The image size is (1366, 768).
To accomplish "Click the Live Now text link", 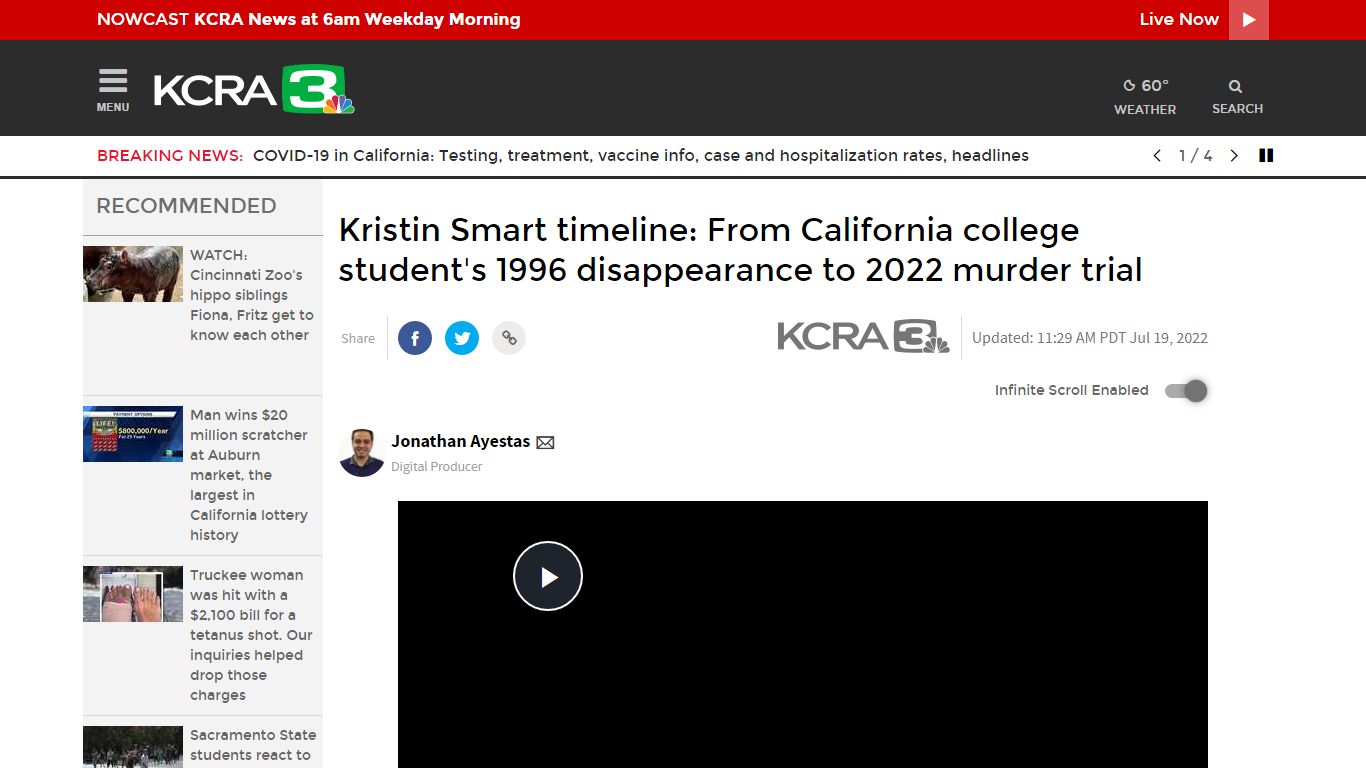I will coord(1179,19).
